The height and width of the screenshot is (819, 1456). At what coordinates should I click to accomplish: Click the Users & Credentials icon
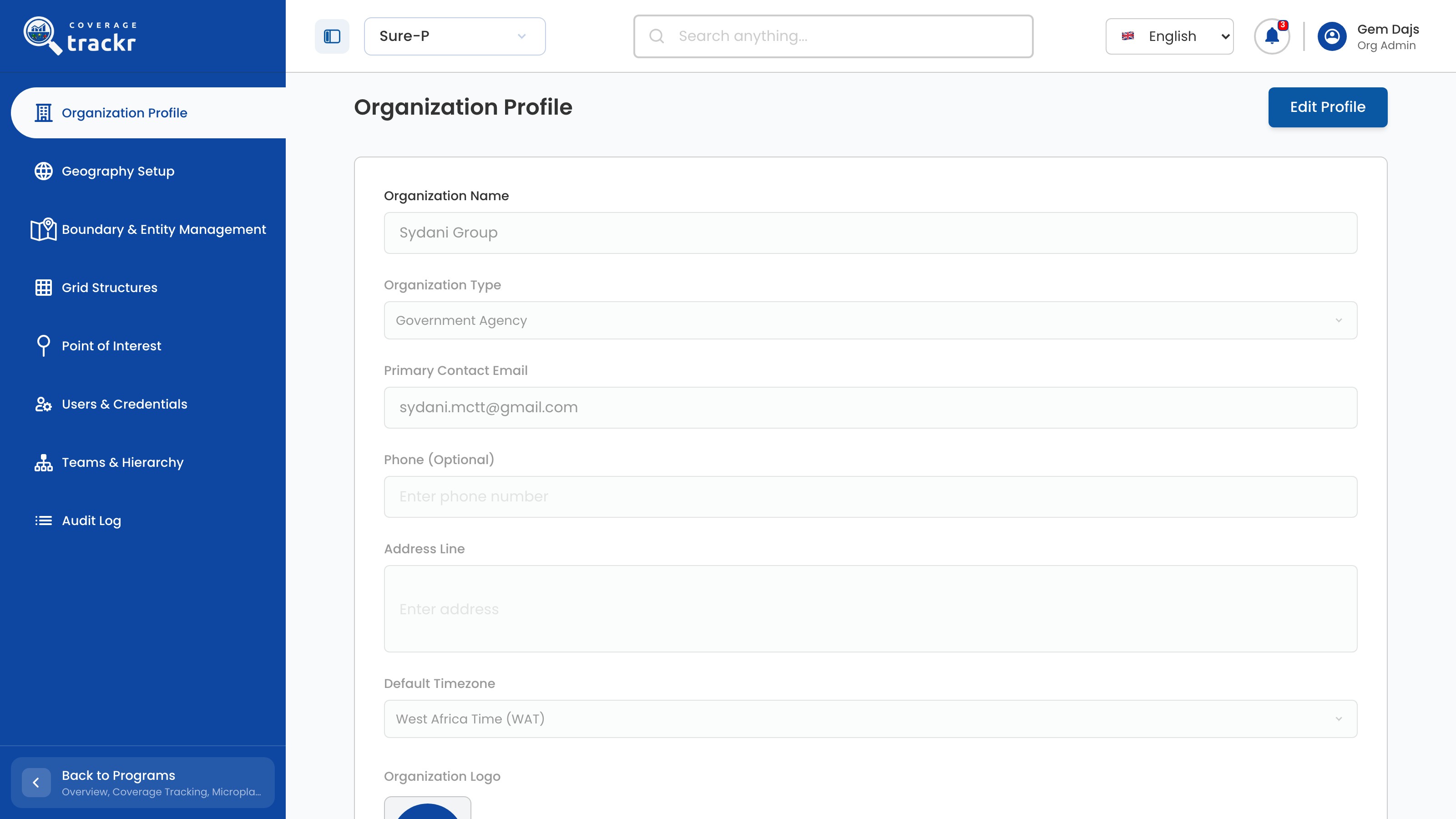click(x=44, y=404)
